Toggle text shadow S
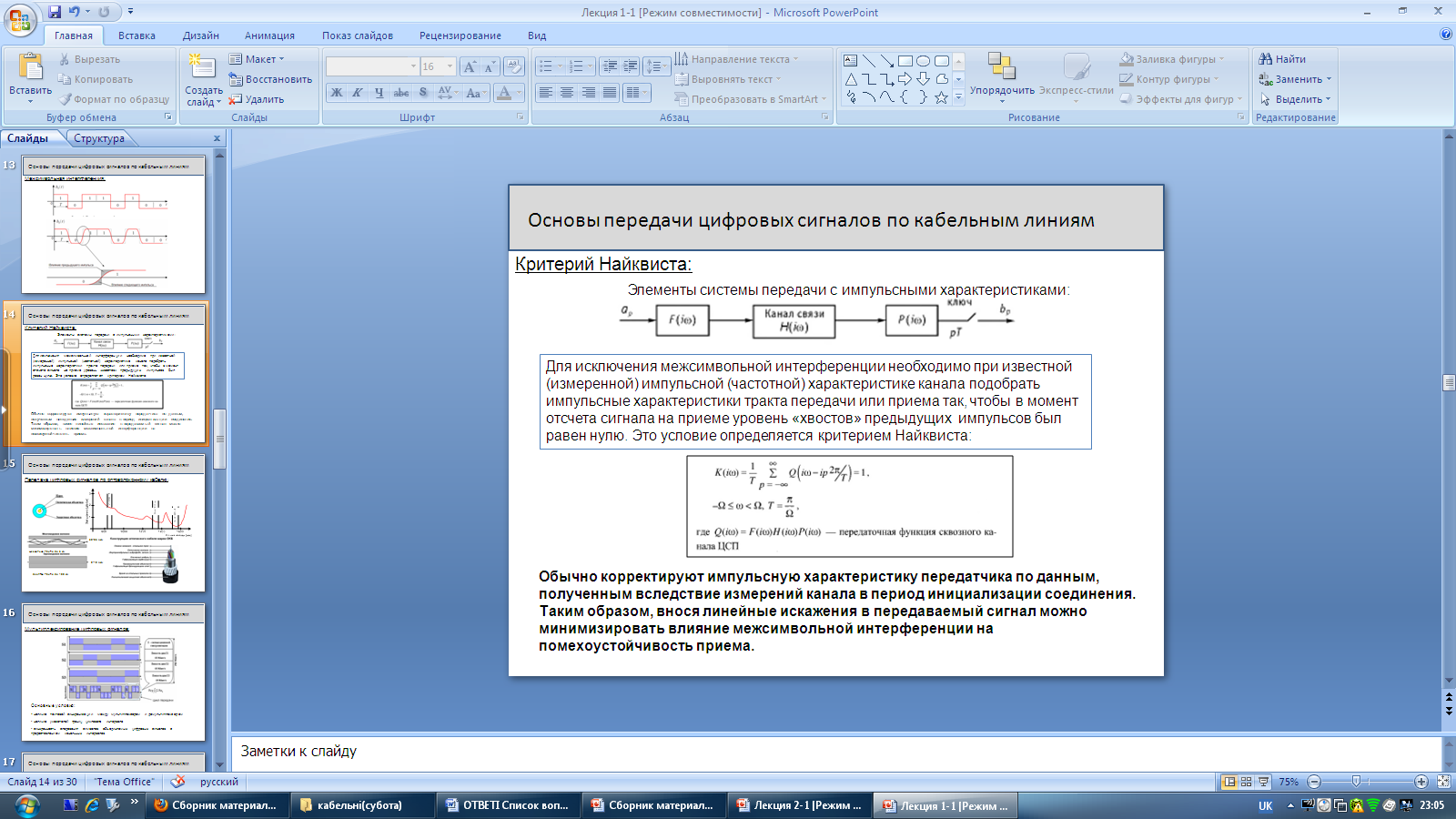The image size is (1456, 819). (x=422, y=93)
